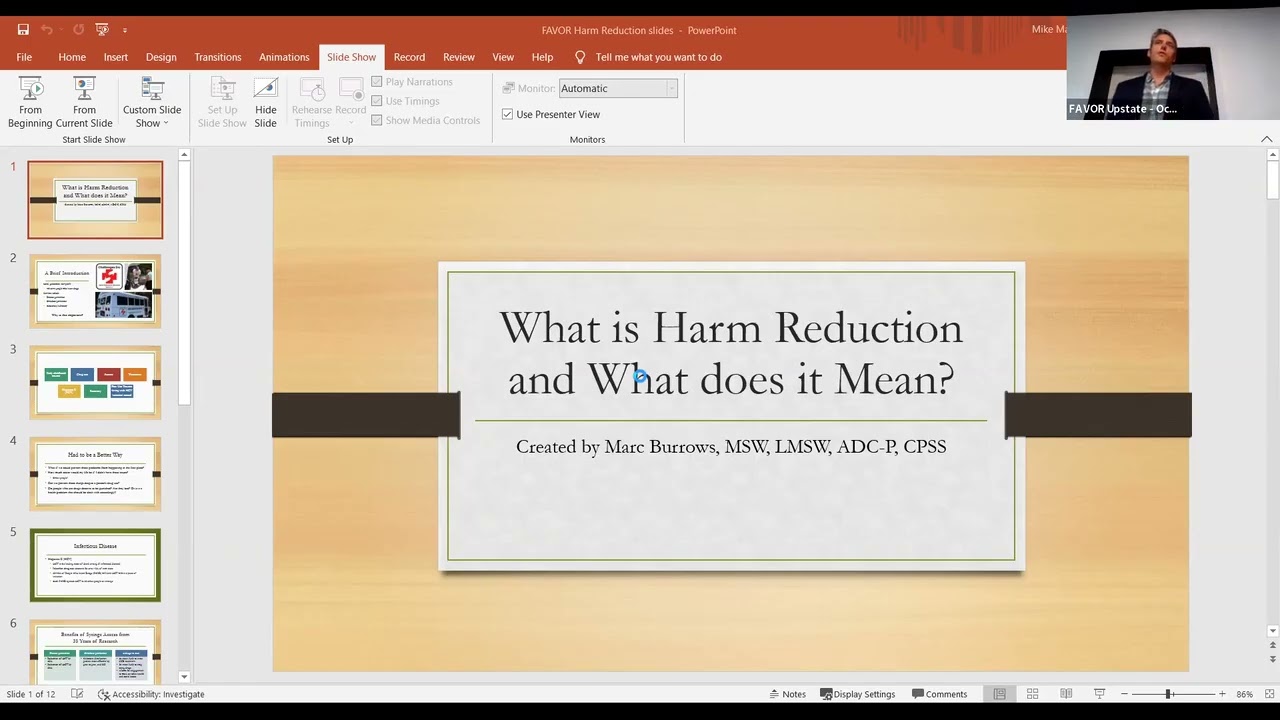Click the spell check status bar icon
The width and height of the screenshot is (1280, 720).
click(x=77, y=694)
